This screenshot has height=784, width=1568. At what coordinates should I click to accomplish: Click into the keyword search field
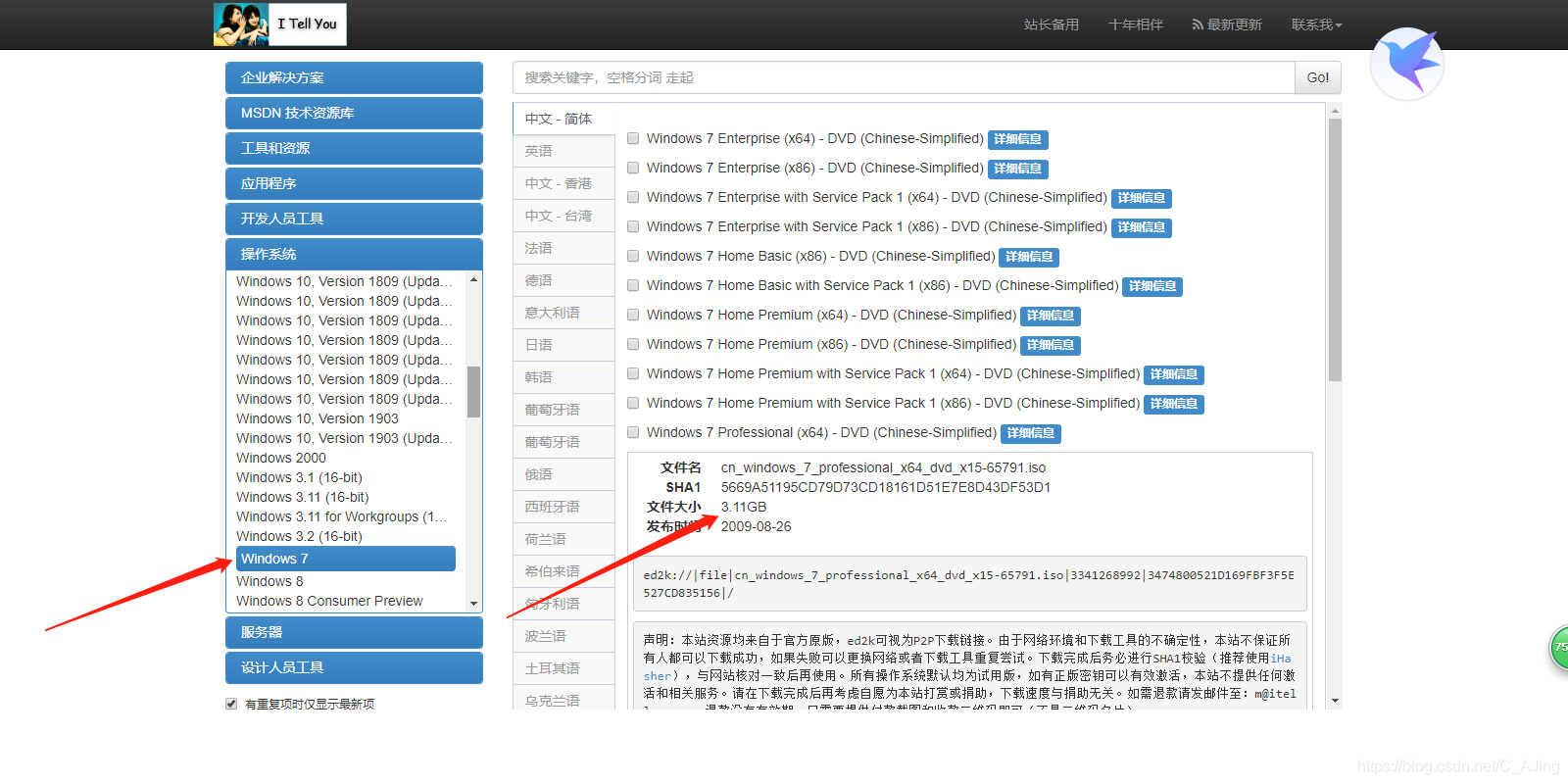tap(904, 77)
